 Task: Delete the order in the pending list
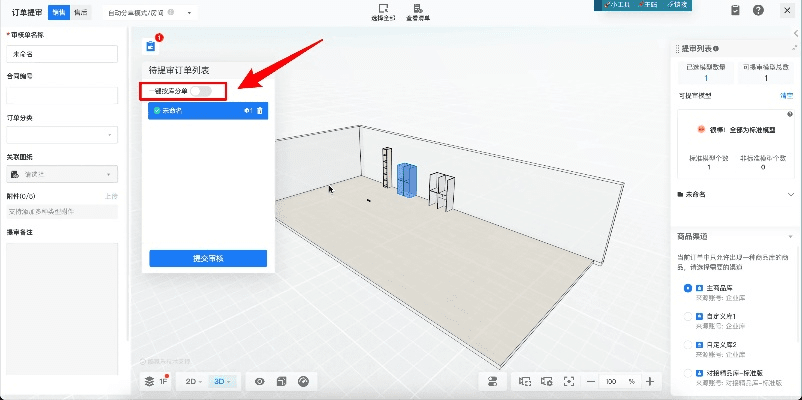click(260, 110)
